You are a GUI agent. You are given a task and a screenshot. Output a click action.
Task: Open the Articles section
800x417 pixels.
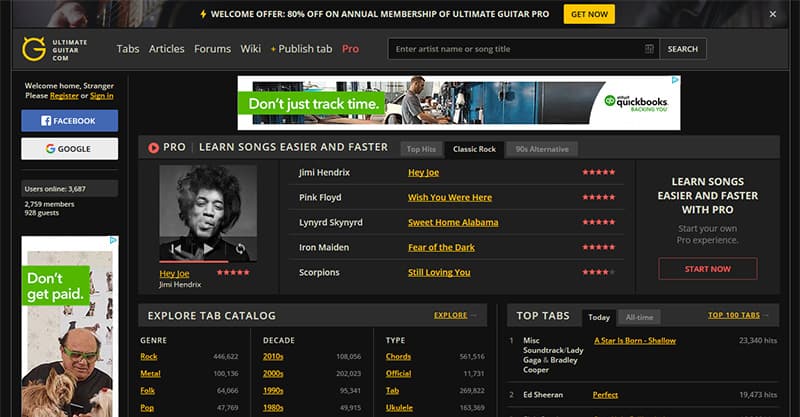coord(166,49)
